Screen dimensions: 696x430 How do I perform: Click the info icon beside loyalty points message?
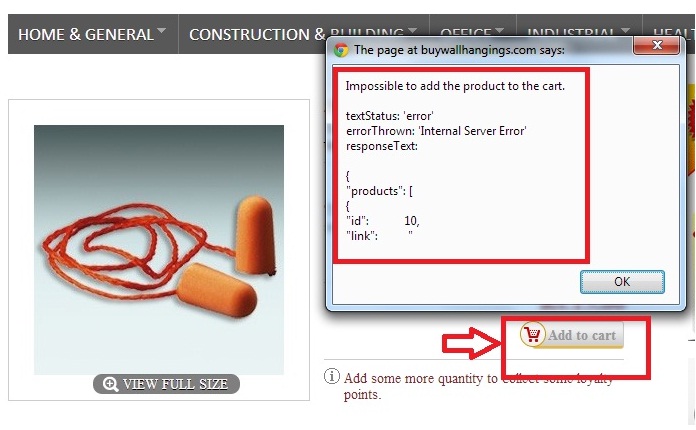click(332, 376)
